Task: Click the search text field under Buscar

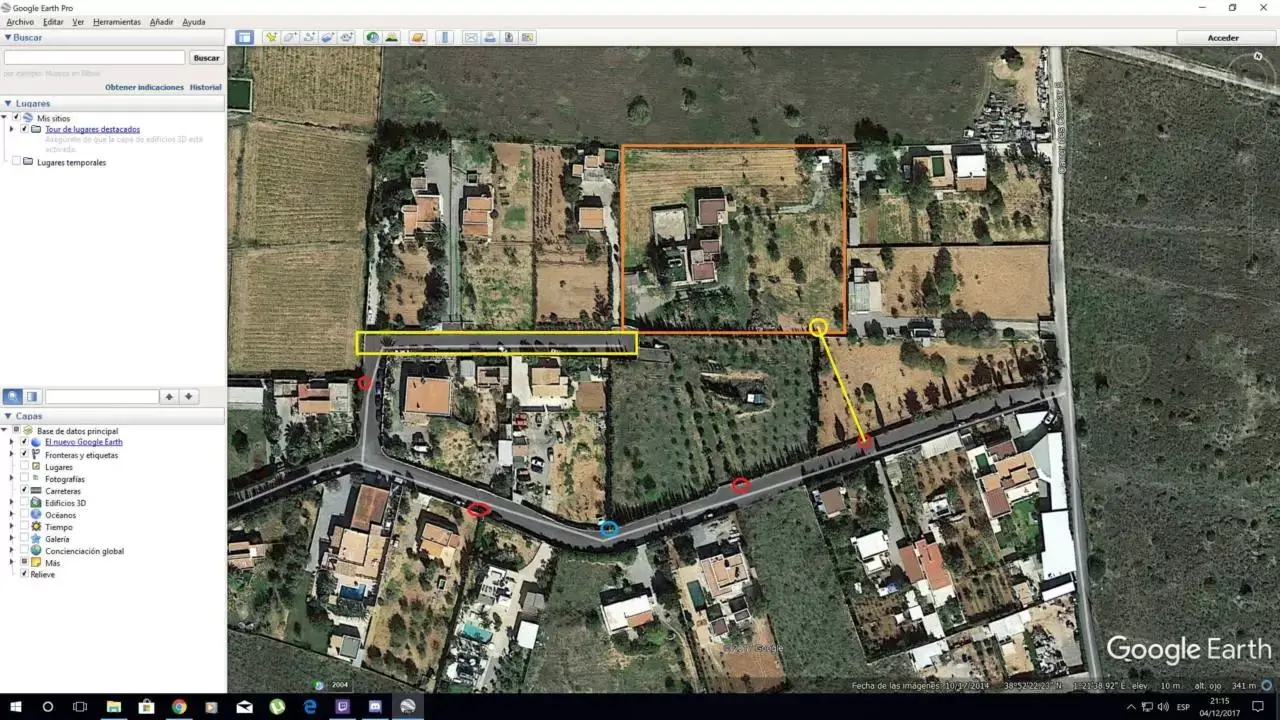Action: tap(95, 58)
